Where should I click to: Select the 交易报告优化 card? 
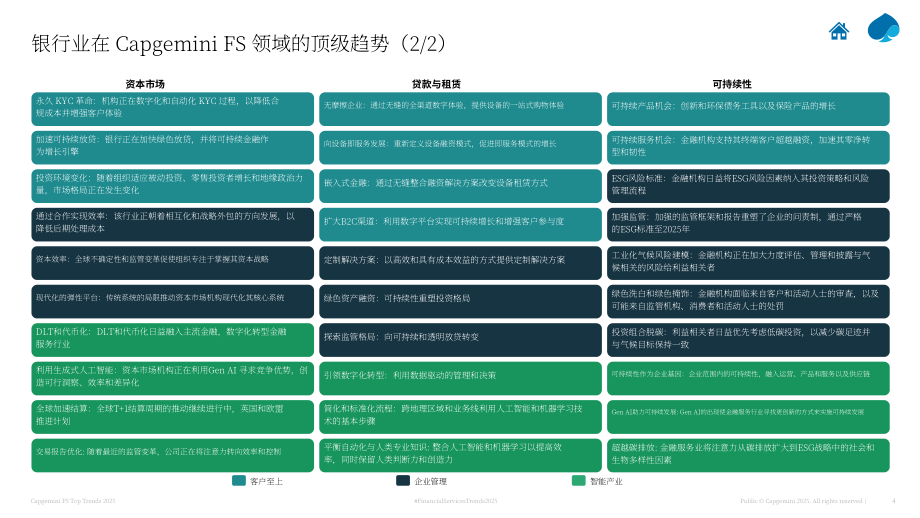point(172,455)
